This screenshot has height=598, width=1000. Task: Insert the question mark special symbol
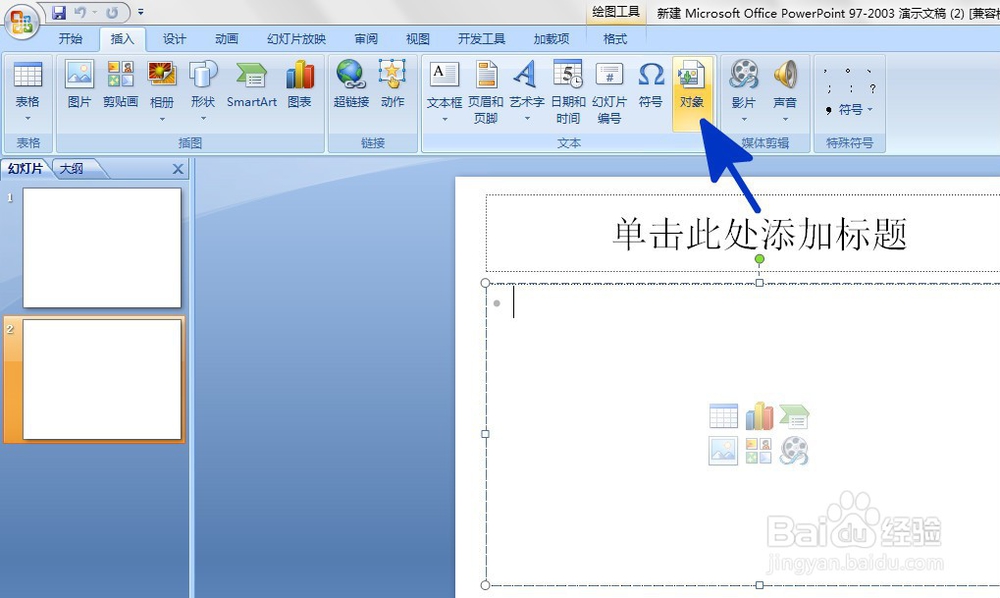[872, 89]
